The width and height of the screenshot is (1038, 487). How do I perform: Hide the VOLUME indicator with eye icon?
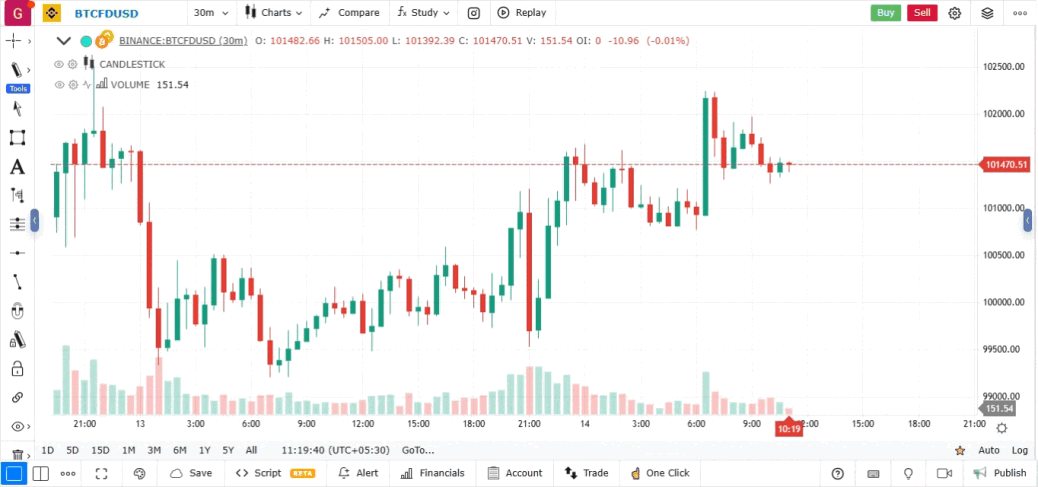pyautogui.click(x=59, y=85)
